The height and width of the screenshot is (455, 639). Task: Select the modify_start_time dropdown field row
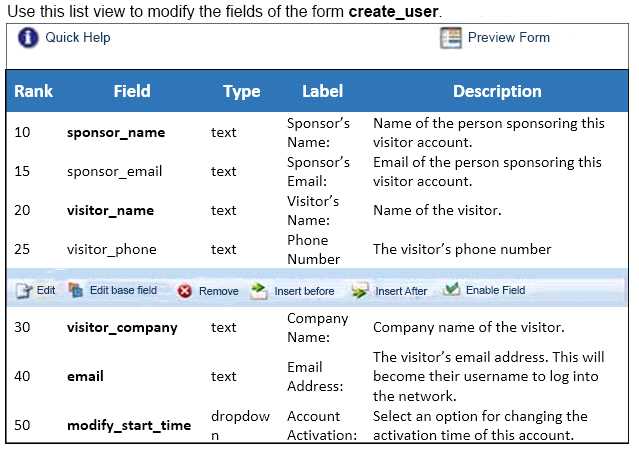point(128,425)
